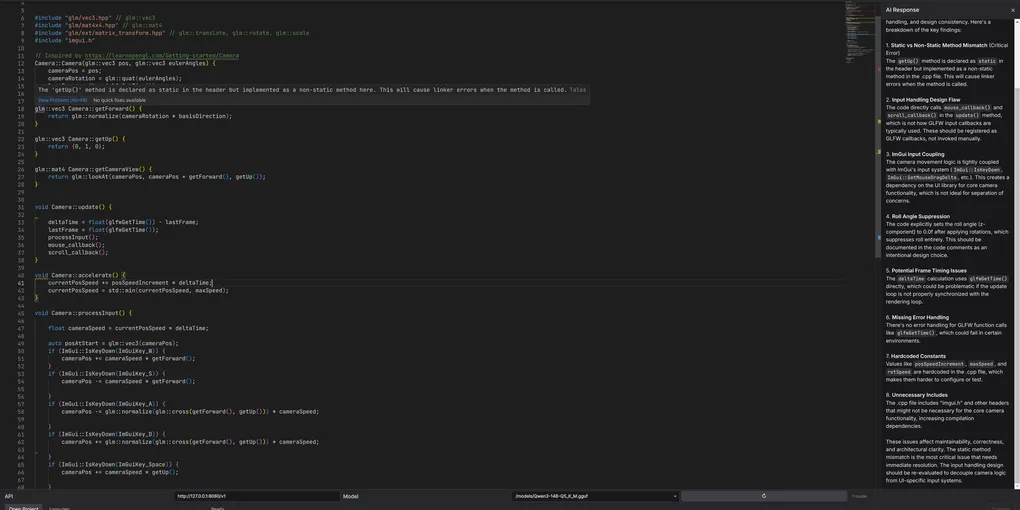Click the 'processInput();' call in update

tap(73, 237)
